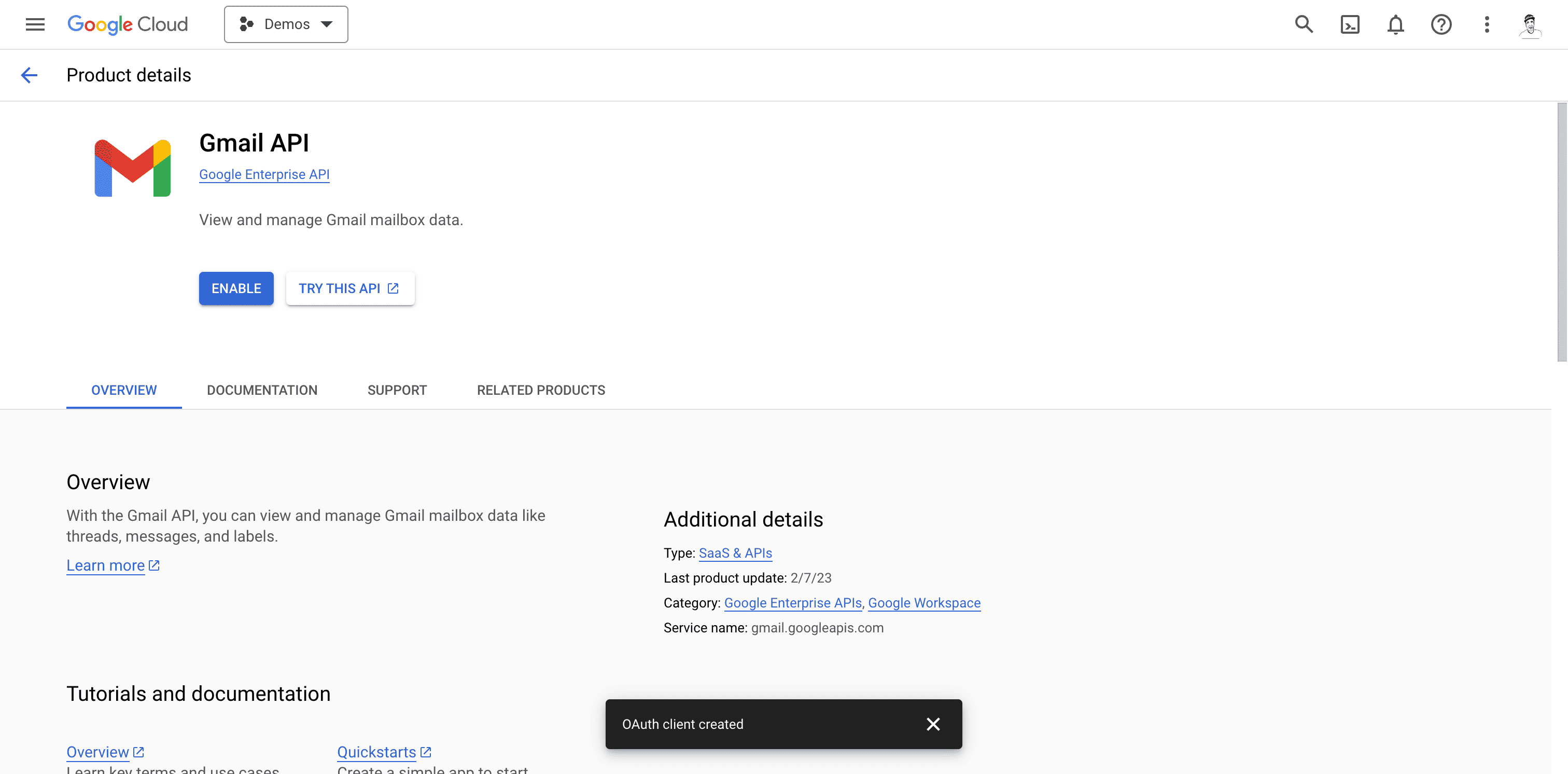Image resolution: width=1568 pixels, height=774 pixels.
Task: Click the Enable button for Gmail API
Action: 235,288
